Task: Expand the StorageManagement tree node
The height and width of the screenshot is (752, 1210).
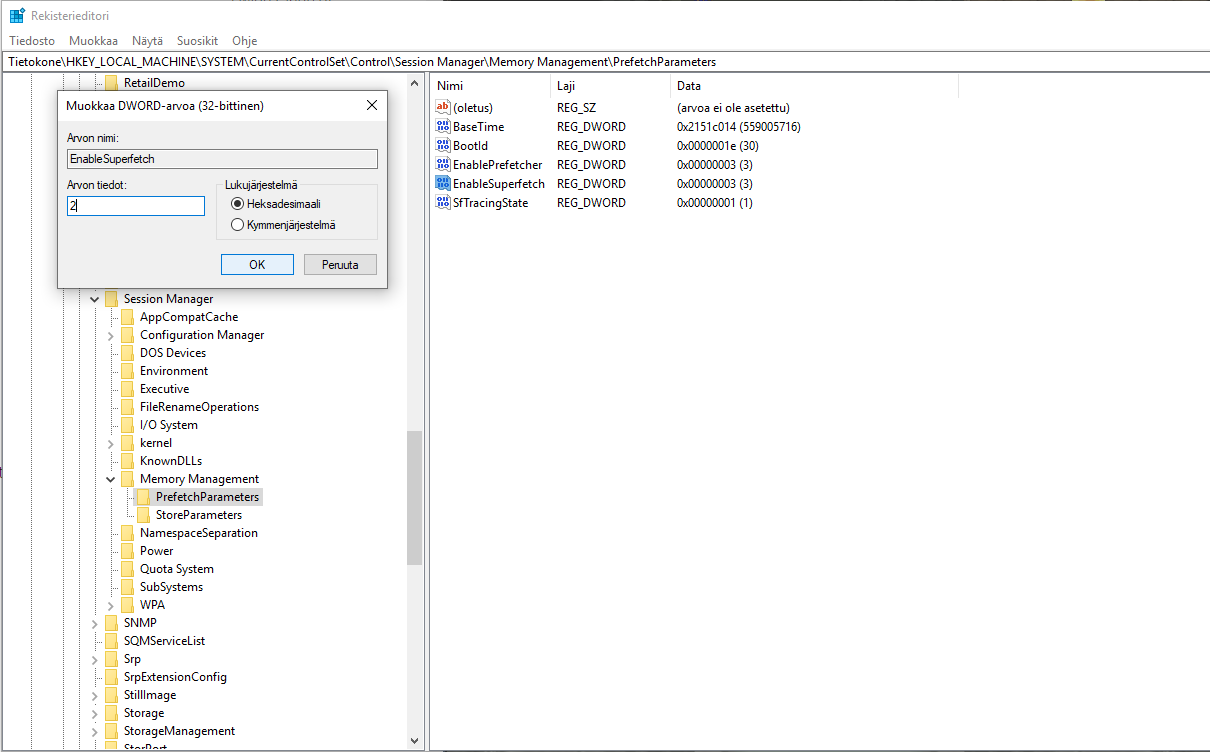Action: 95,731
